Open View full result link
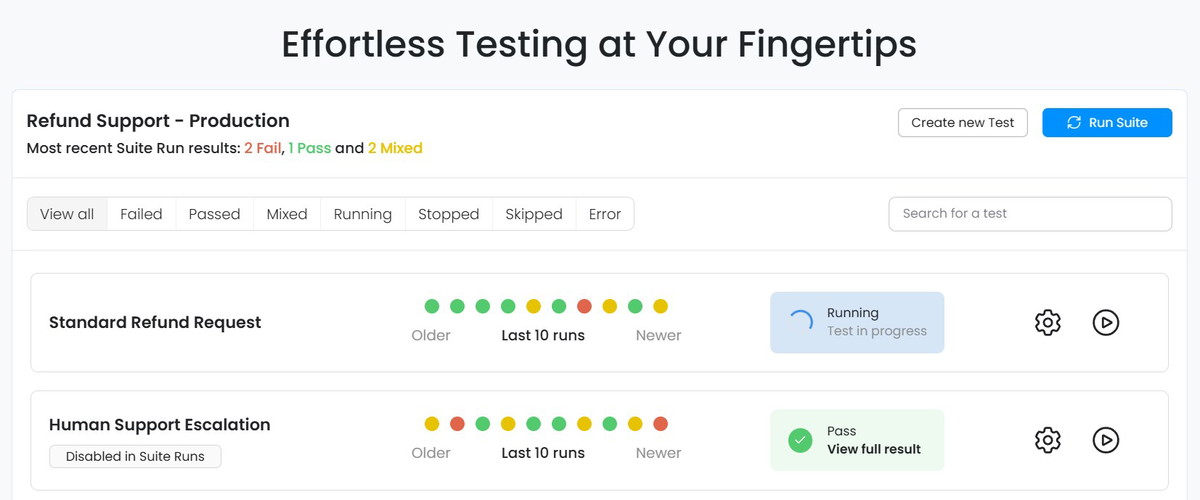Viewport: 1200px width, 500px height. pyautogui.click(x=874, y=449)
